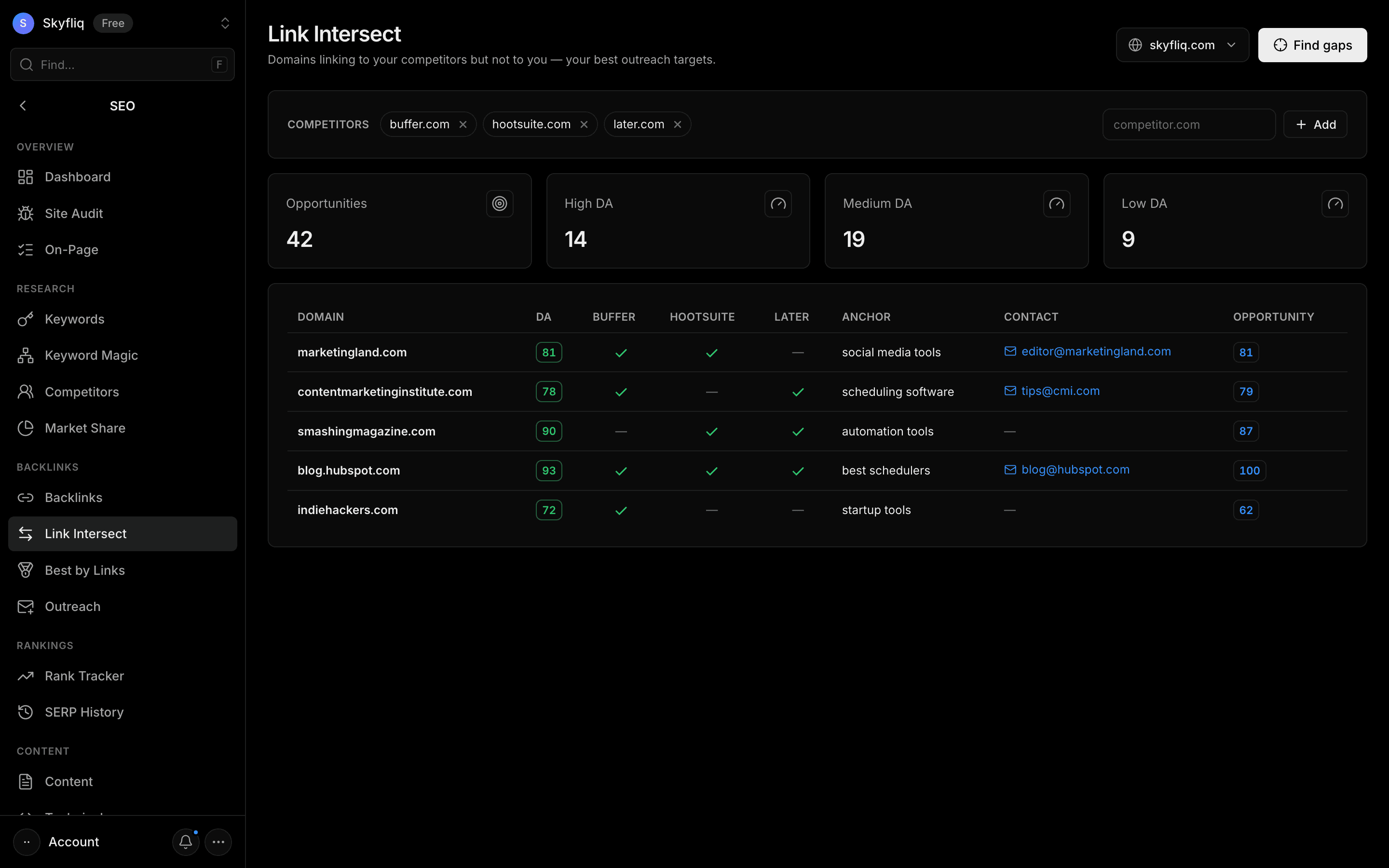Screen dimensions: 1389x868
Task: Open notifications bell
Action: tap(185, 842)
